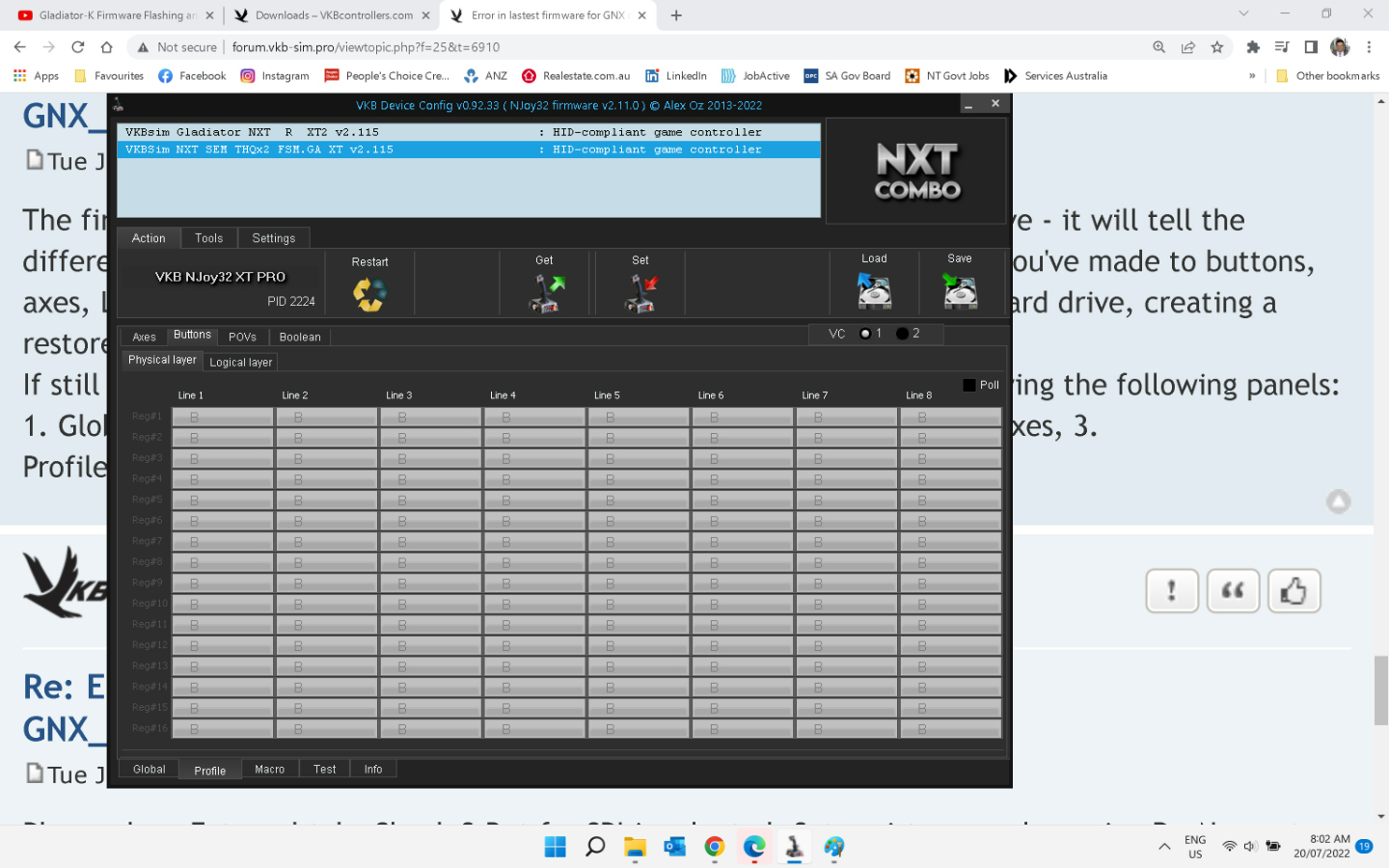The image size is (1389, 868).
Task: Open the Test bottom tab
Action: [325, 769]
